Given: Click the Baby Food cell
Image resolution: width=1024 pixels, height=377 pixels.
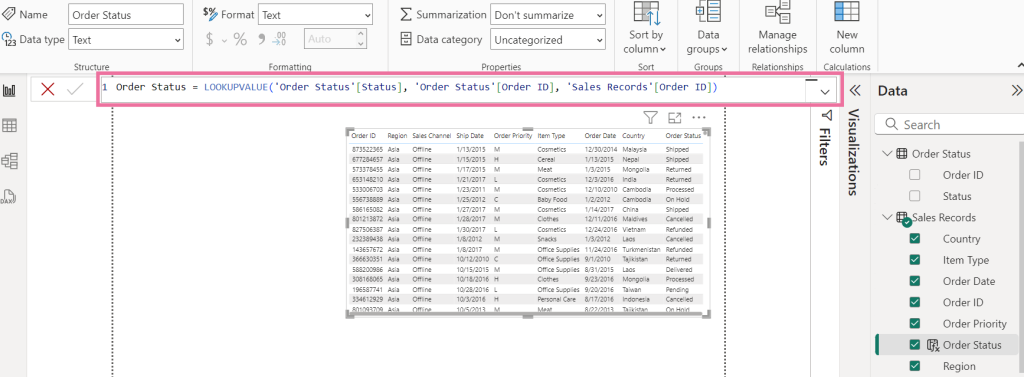Looking at the screenshot, I should (552, 199).
